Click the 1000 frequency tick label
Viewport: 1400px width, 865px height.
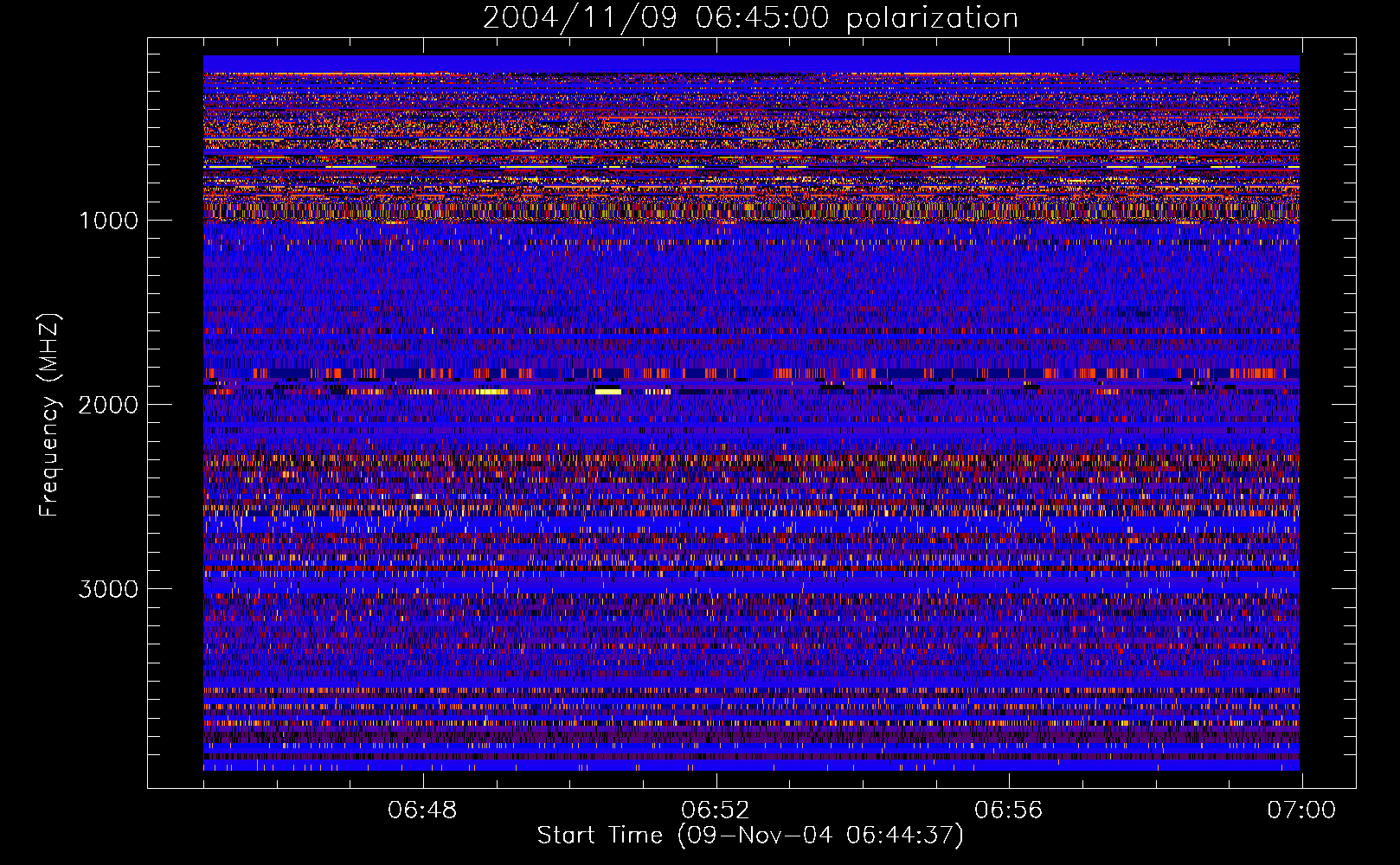[x=109, y=221]
